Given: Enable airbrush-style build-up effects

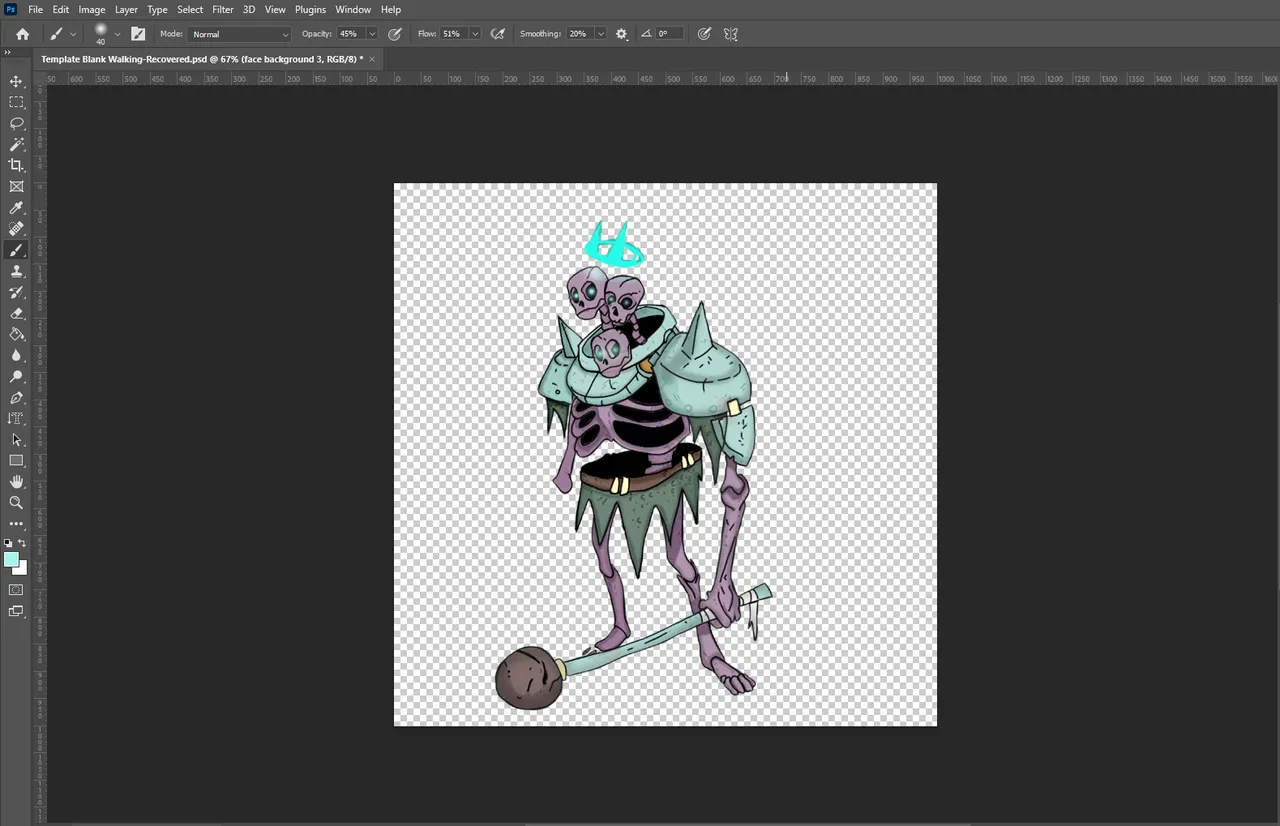Looking at the screenshot, I should coord(497,34).
